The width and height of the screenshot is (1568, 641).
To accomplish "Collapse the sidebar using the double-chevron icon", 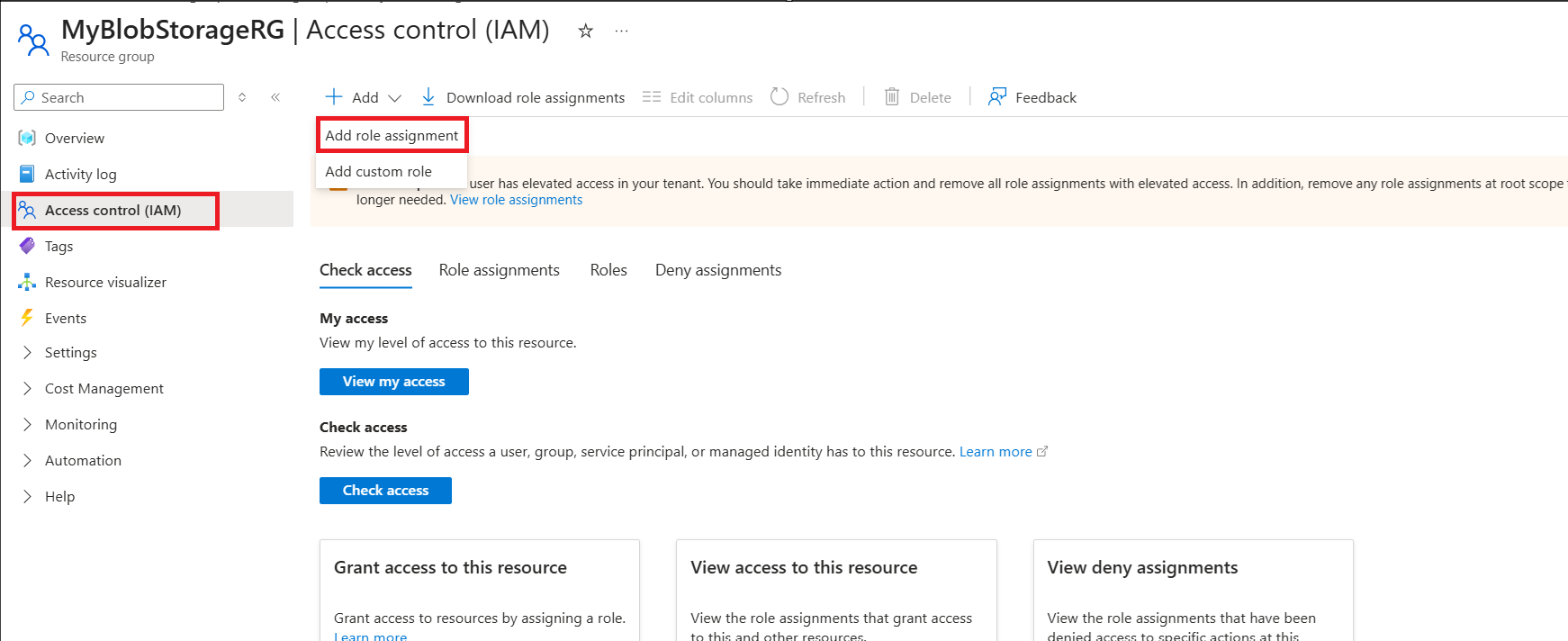I will pos(275,97).
